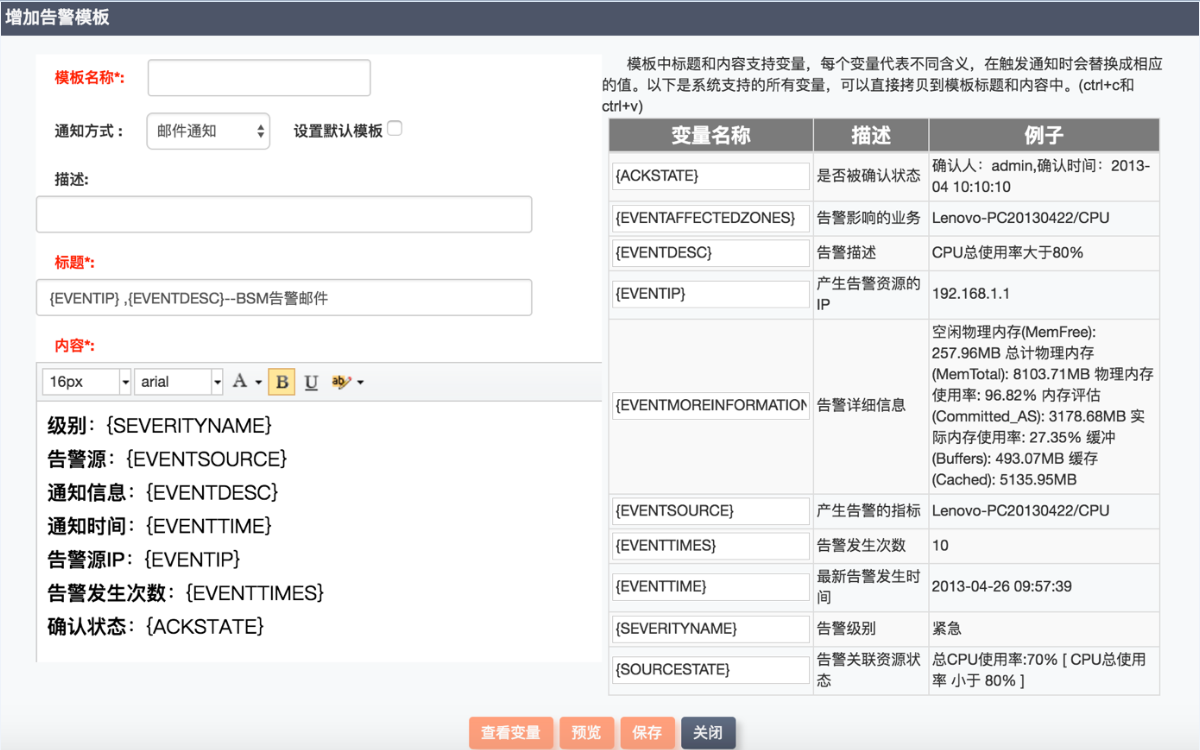Click the text highlight color icon
The image size is (1200, 750).
pyautogui.click(x=341, y=382)
